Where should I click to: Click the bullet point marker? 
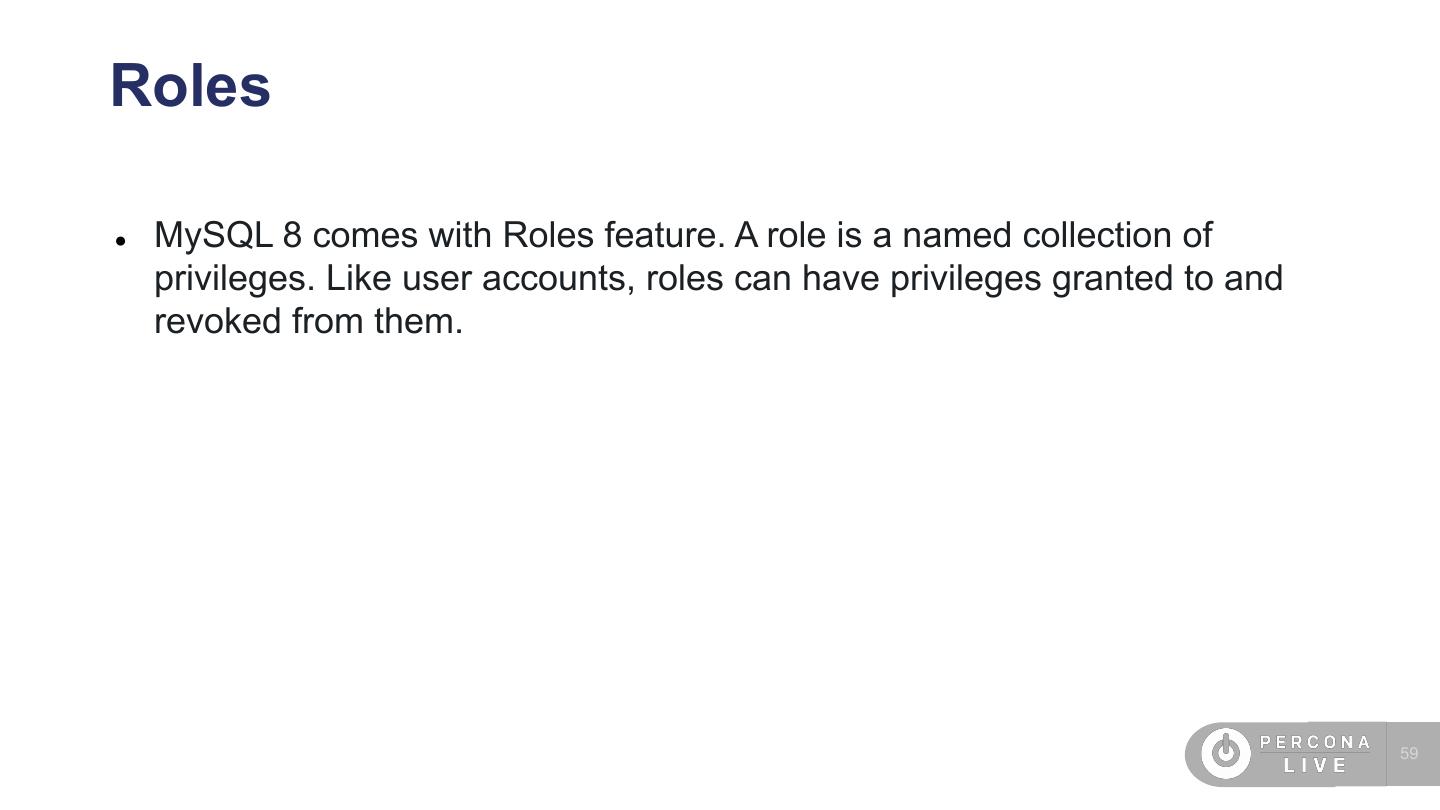(120, 241)
